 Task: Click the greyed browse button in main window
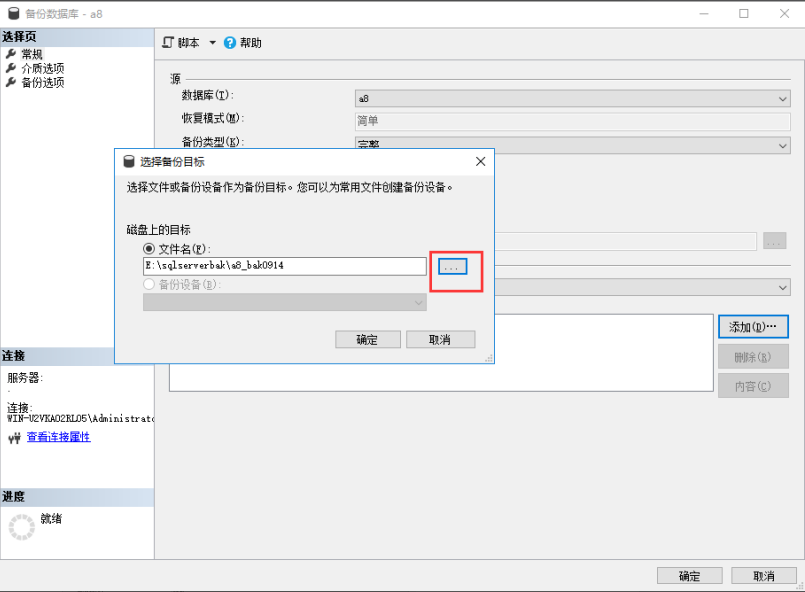tap(775, 241)
